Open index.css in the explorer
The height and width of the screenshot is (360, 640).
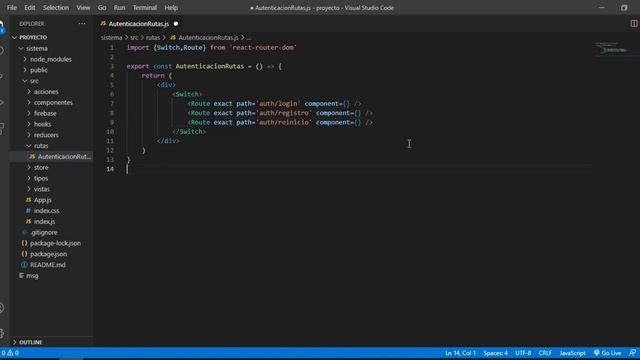point(46,211)
